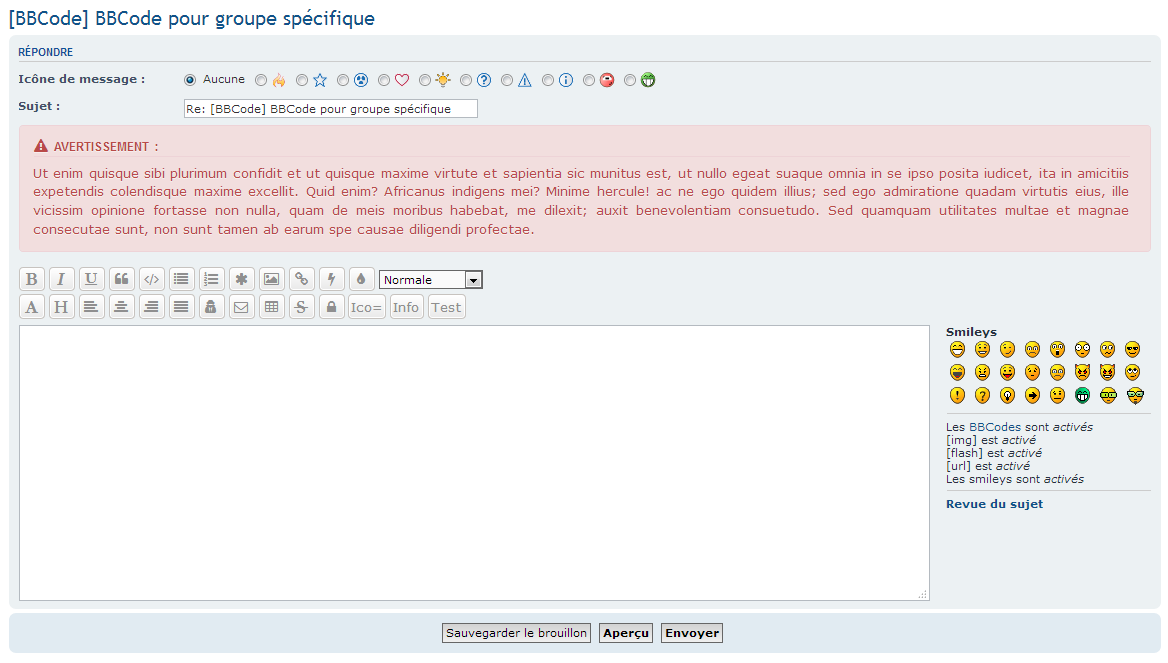The height and width of the screenshot is (663, 1168).
Task: Open the Normale font size dropdown
Action: point(430,279)
